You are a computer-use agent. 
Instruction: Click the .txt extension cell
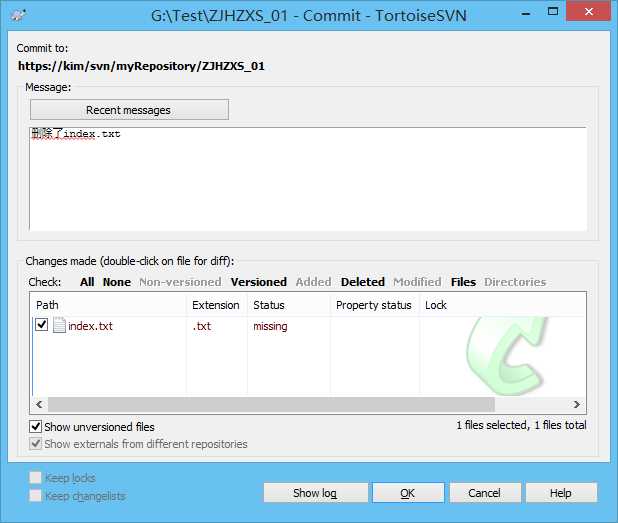[x=201, y=326]
